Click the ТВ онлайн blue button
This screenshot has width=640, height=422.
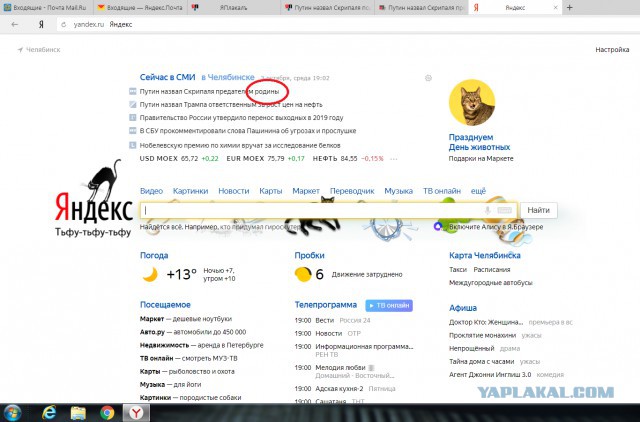[x=389, y=305]
